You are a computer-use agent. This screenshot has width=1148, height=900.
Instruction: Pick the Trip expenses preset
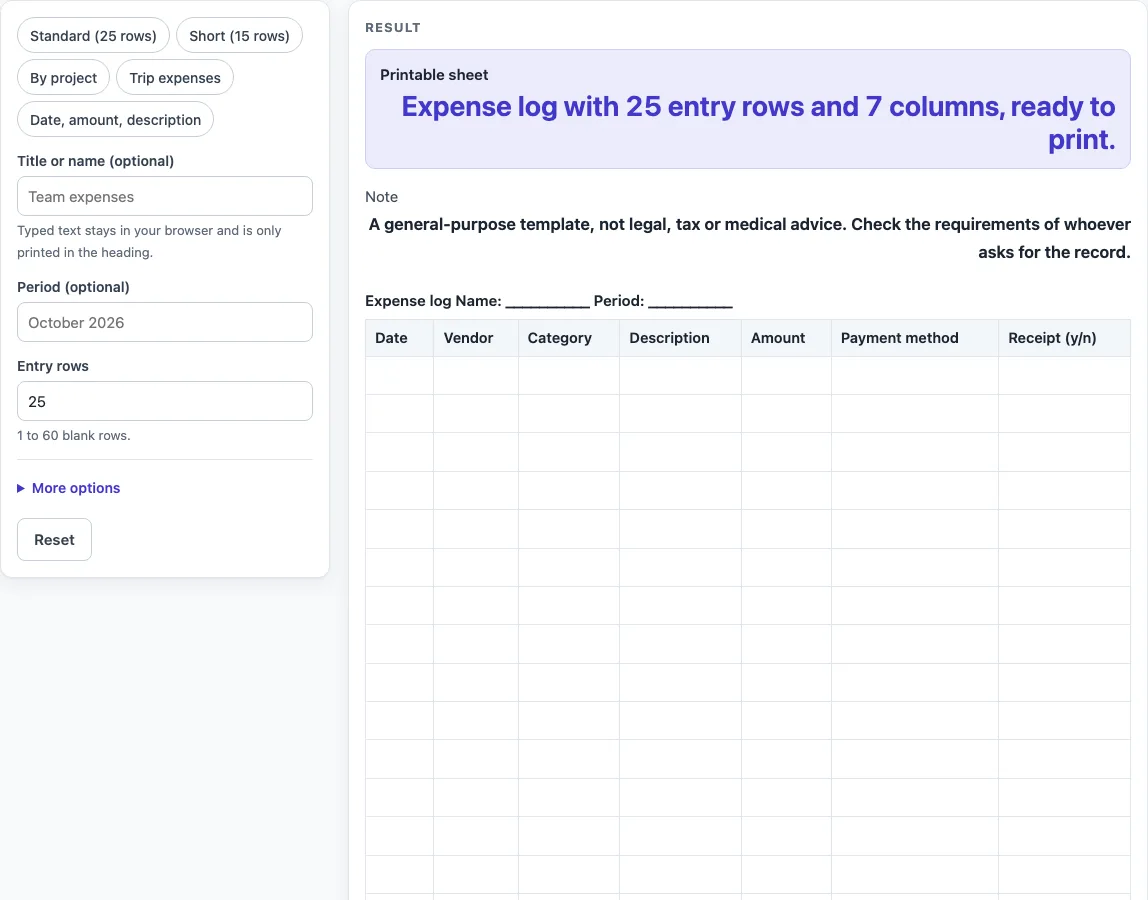pyautogui.click(x=175, y=78)
